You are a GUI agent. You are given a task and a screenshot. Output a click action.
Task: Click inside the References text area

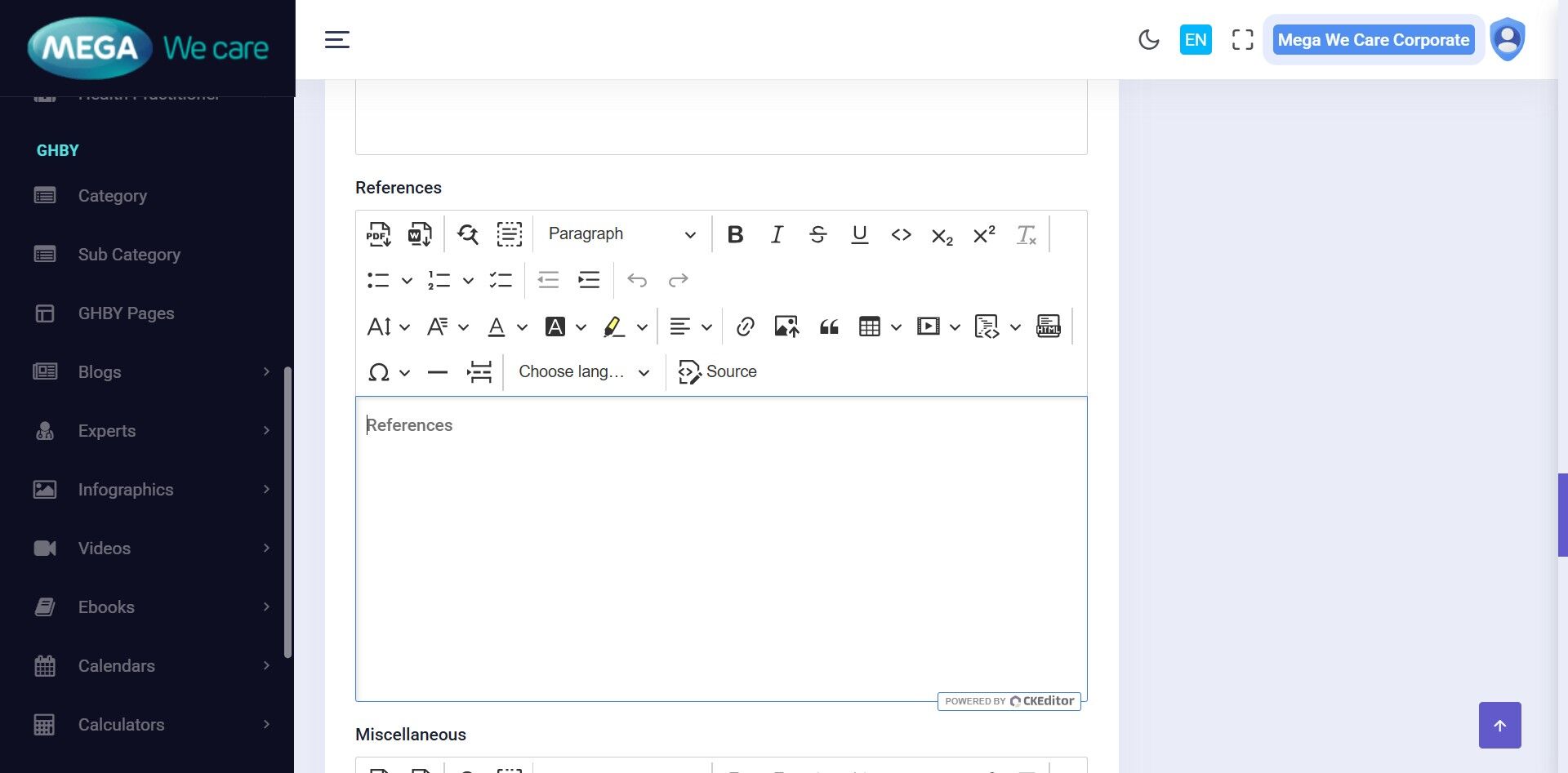tap(720, 547)
